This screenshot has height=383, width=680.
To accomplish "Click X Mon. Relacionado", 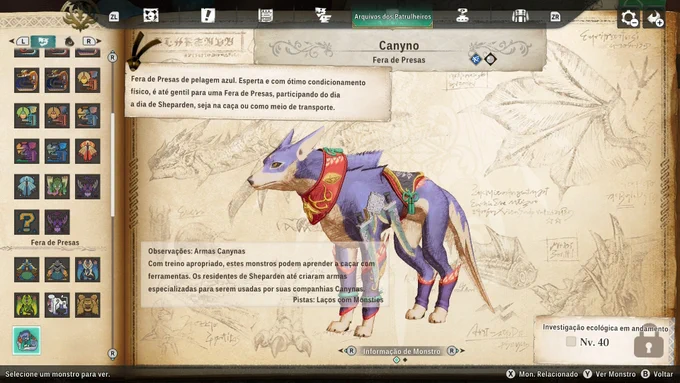I will tap(542, 374).
